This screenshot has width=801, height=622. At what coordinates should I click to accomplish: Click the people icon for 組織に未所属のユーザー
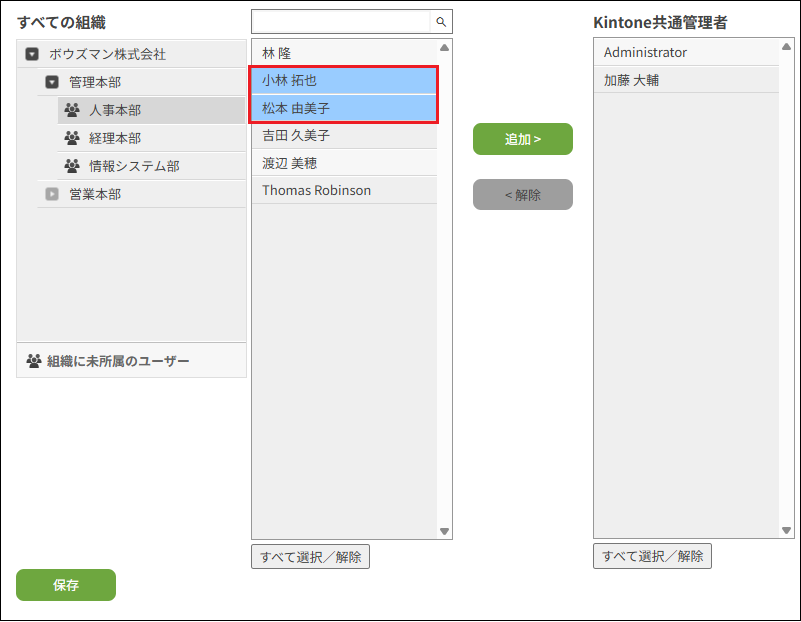click(34, 361)
